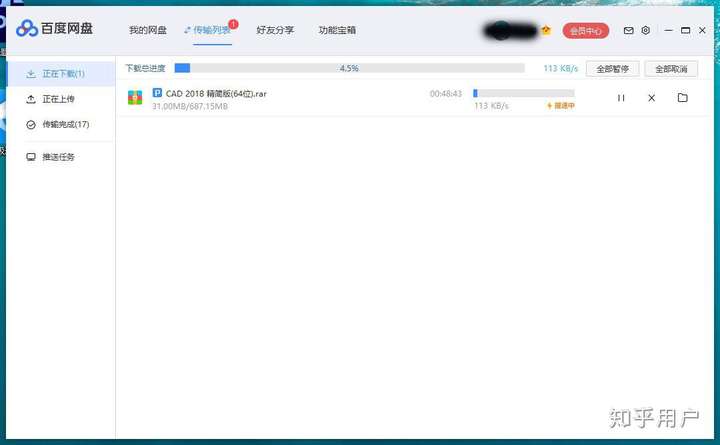The width and height of the screenshot is (720, 445).
Task: Open the settings gear icon
Action: (646, 30)
